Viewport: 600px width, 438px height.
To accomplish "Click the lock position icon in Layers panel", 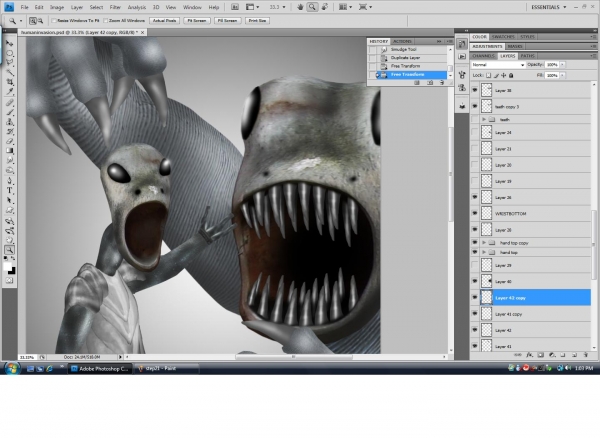I will (504, 75).
